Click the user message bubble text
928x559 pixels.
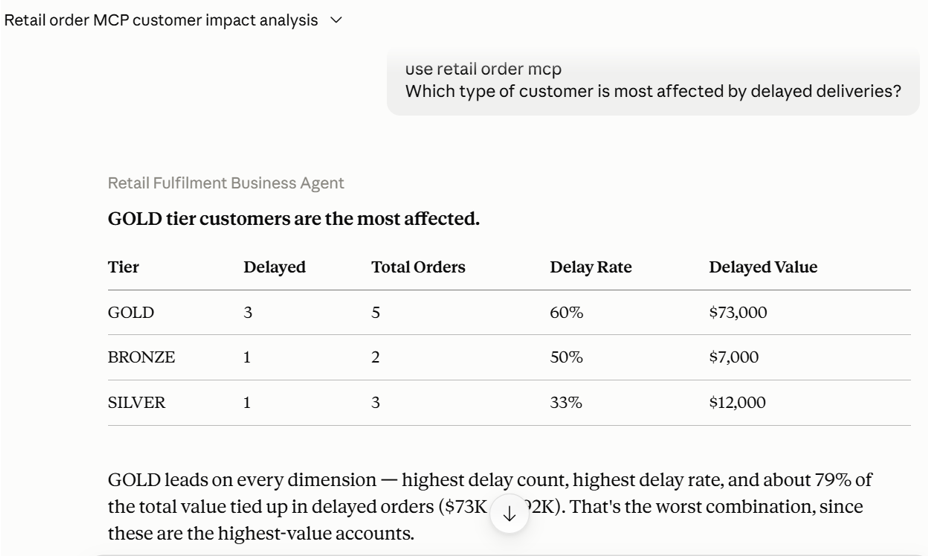[x=653, y=80]
